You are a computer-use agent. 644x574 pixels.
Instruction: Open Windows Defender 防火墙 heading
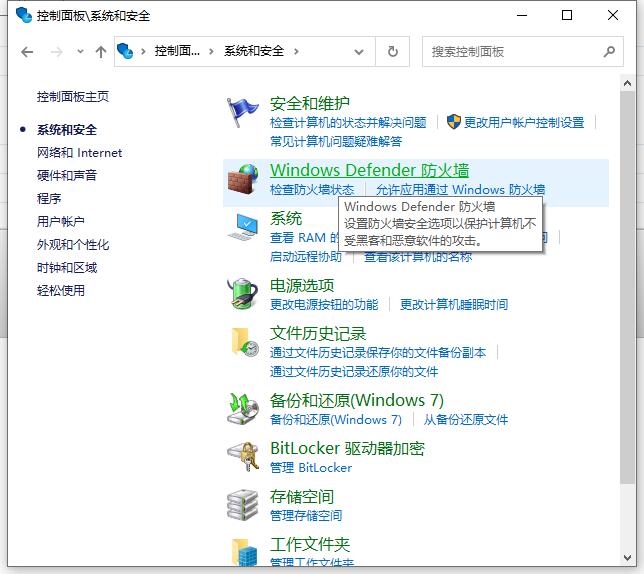369,170
